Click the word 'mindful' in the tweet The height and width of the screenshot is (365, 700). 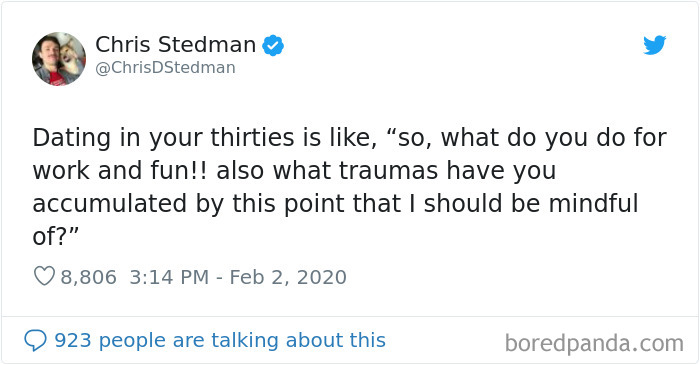point(593,203)
